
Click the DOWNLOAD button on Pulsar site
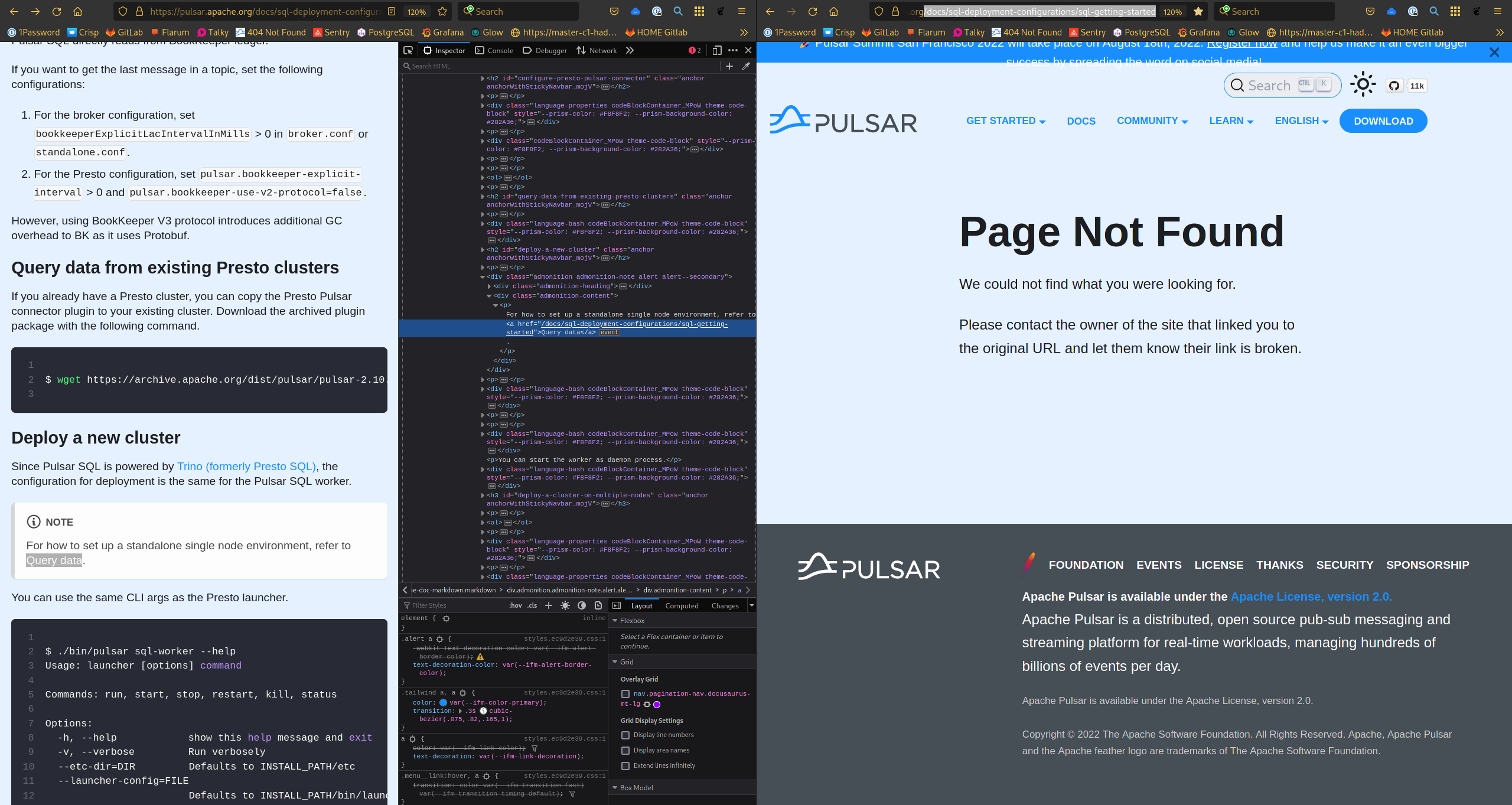(1383, 120)
